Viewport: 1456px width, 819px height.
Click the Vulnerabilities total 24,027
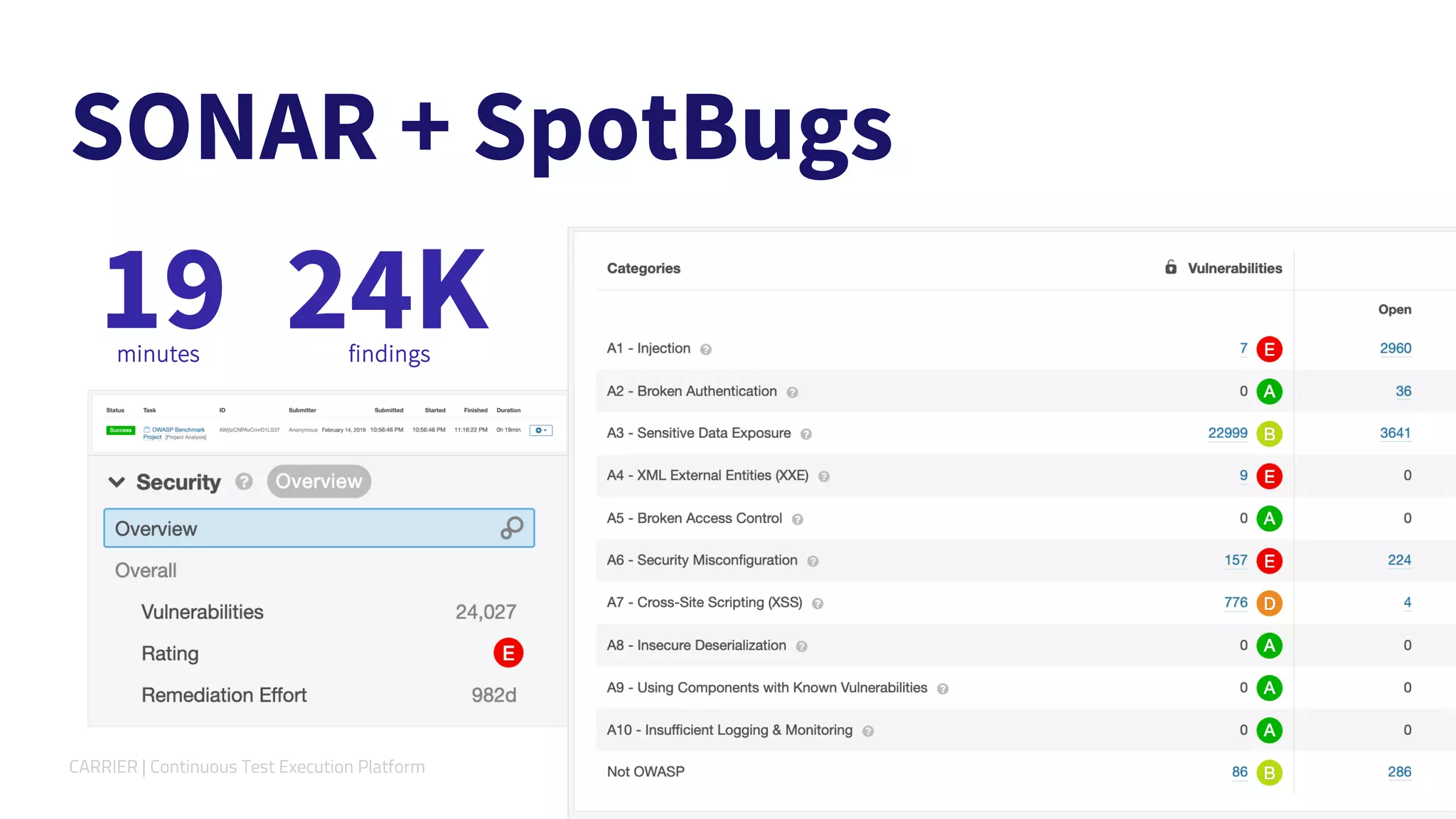486,612
